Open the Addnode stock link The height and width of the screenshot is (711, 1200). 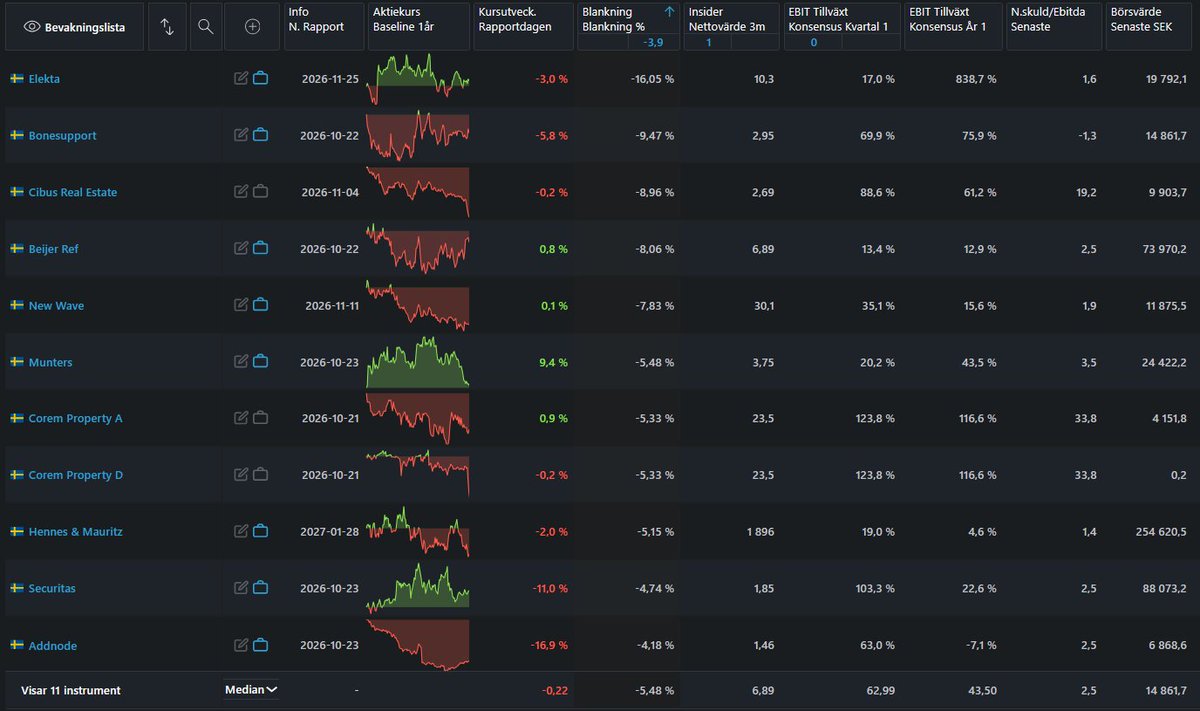53,646
